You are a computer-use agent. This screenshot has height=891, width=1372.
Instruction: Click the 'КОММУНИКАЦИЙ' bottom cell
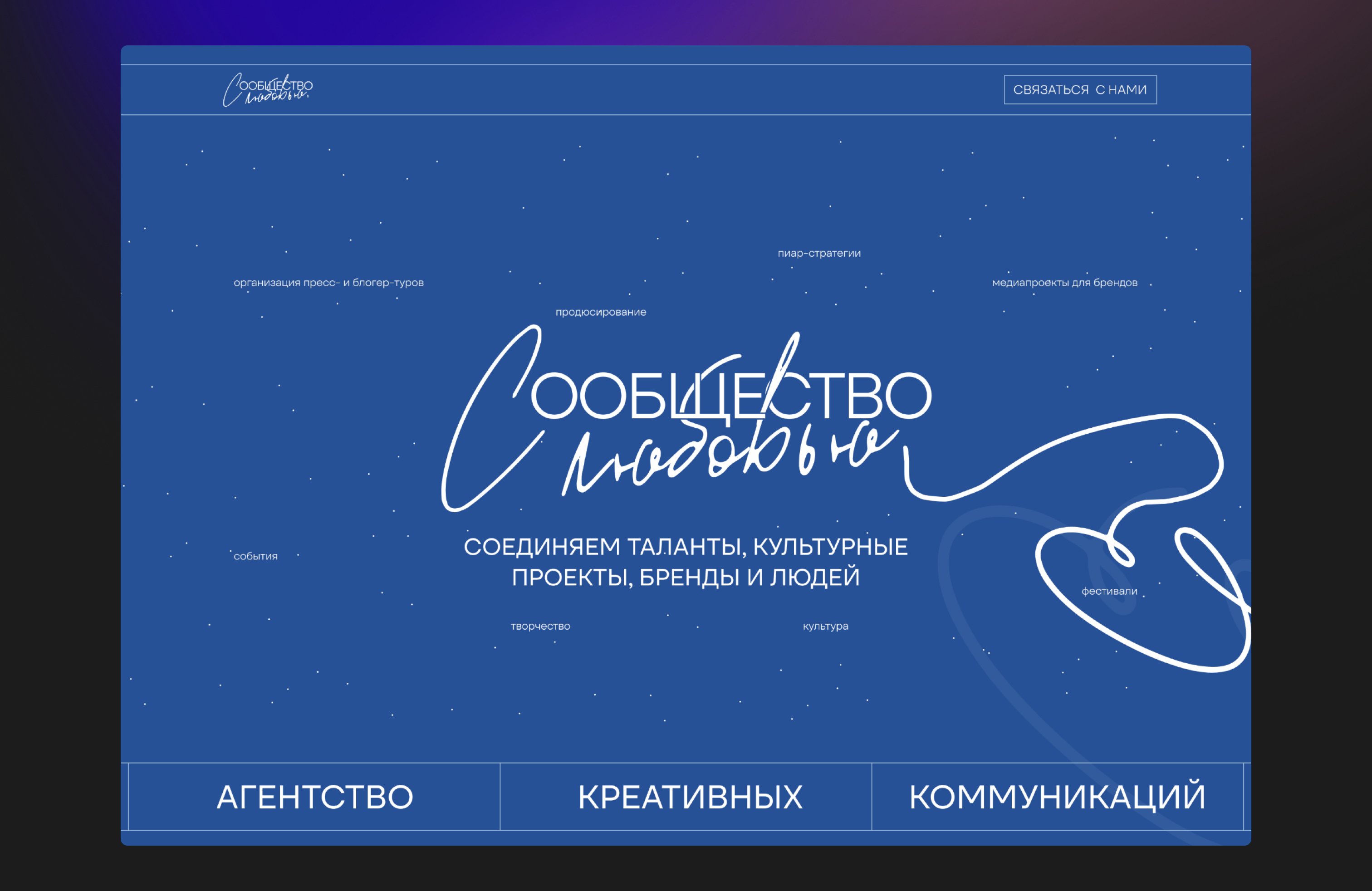pos(1057,797)
